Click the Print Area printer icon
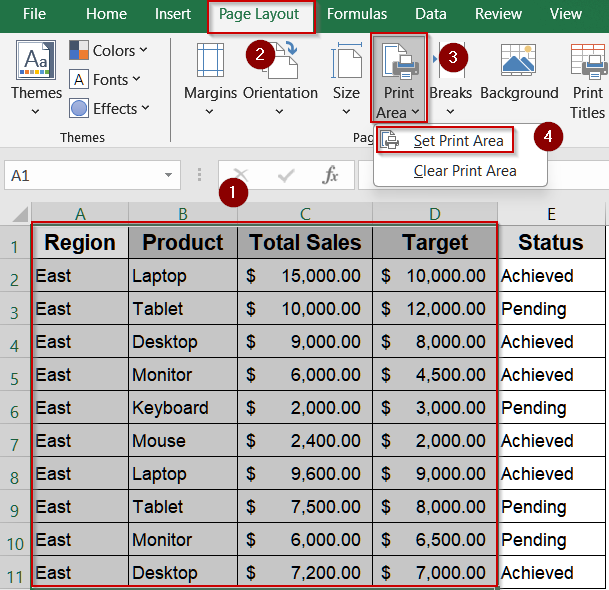The image size is (609, 590). (400, 61)
